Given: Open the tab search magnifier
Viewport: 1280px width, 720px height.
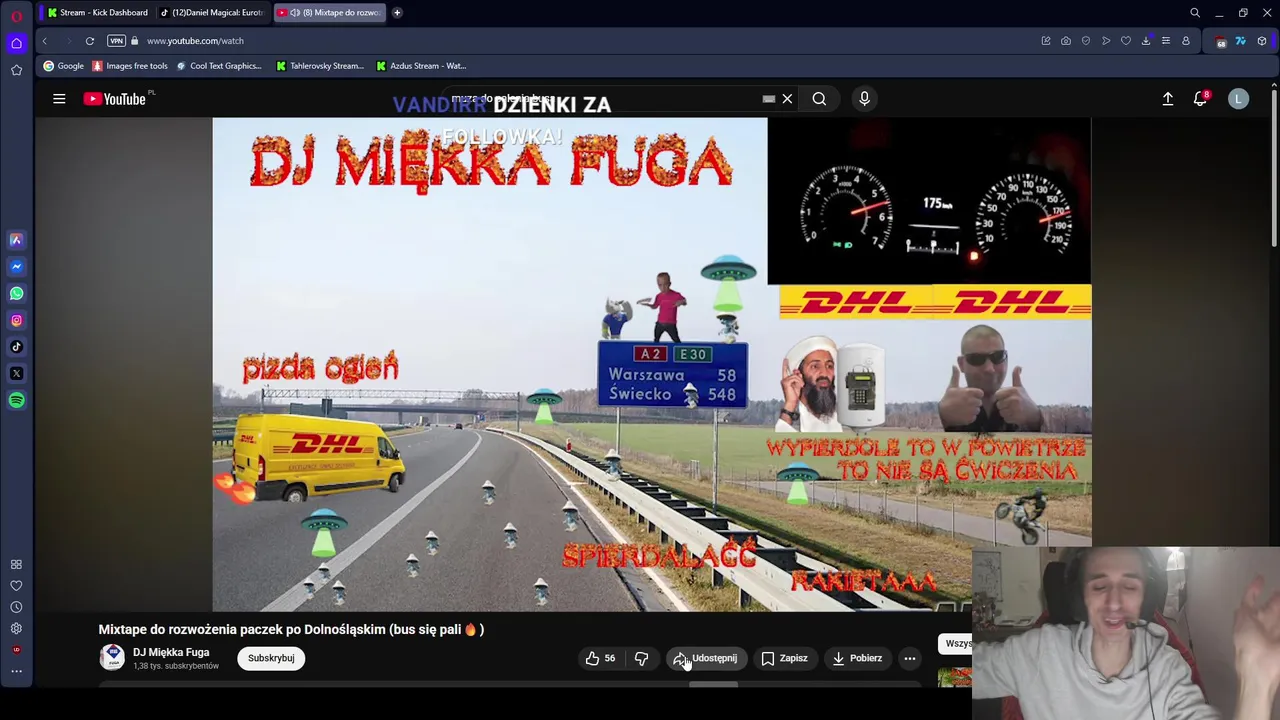Looking at the screenshot, I should [x=1195, y=13].
